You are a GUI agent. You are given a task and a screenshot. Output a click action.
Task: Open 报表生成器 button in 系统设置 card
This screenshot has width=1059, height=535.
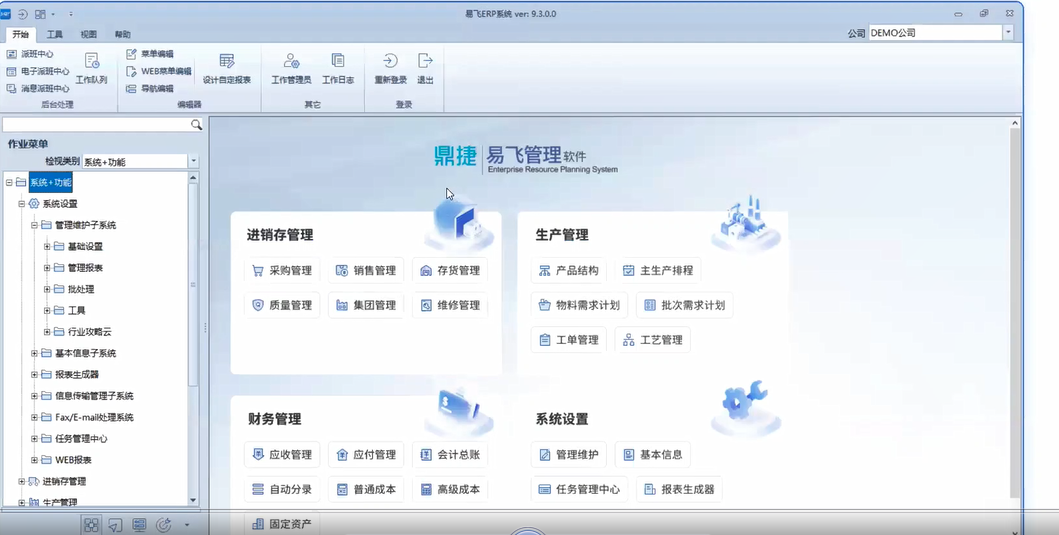(679, 490)
